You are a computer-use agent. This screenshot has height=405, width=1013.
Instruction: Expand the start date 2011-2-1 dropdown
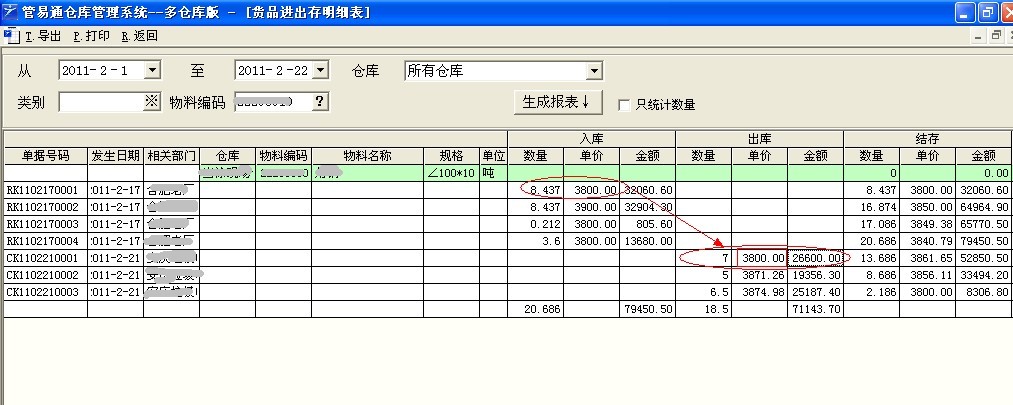(x=152, y=70)
